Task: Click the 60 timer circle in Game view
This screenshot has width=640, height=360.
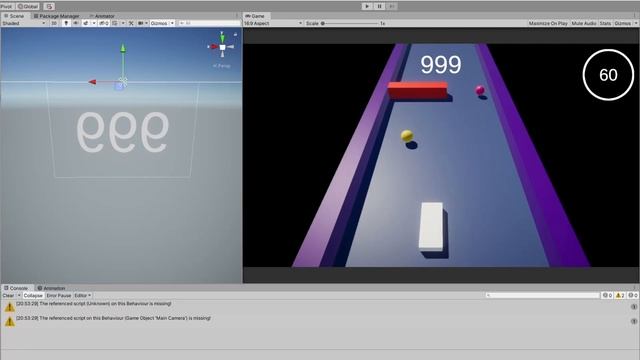Action: [608, 75]
